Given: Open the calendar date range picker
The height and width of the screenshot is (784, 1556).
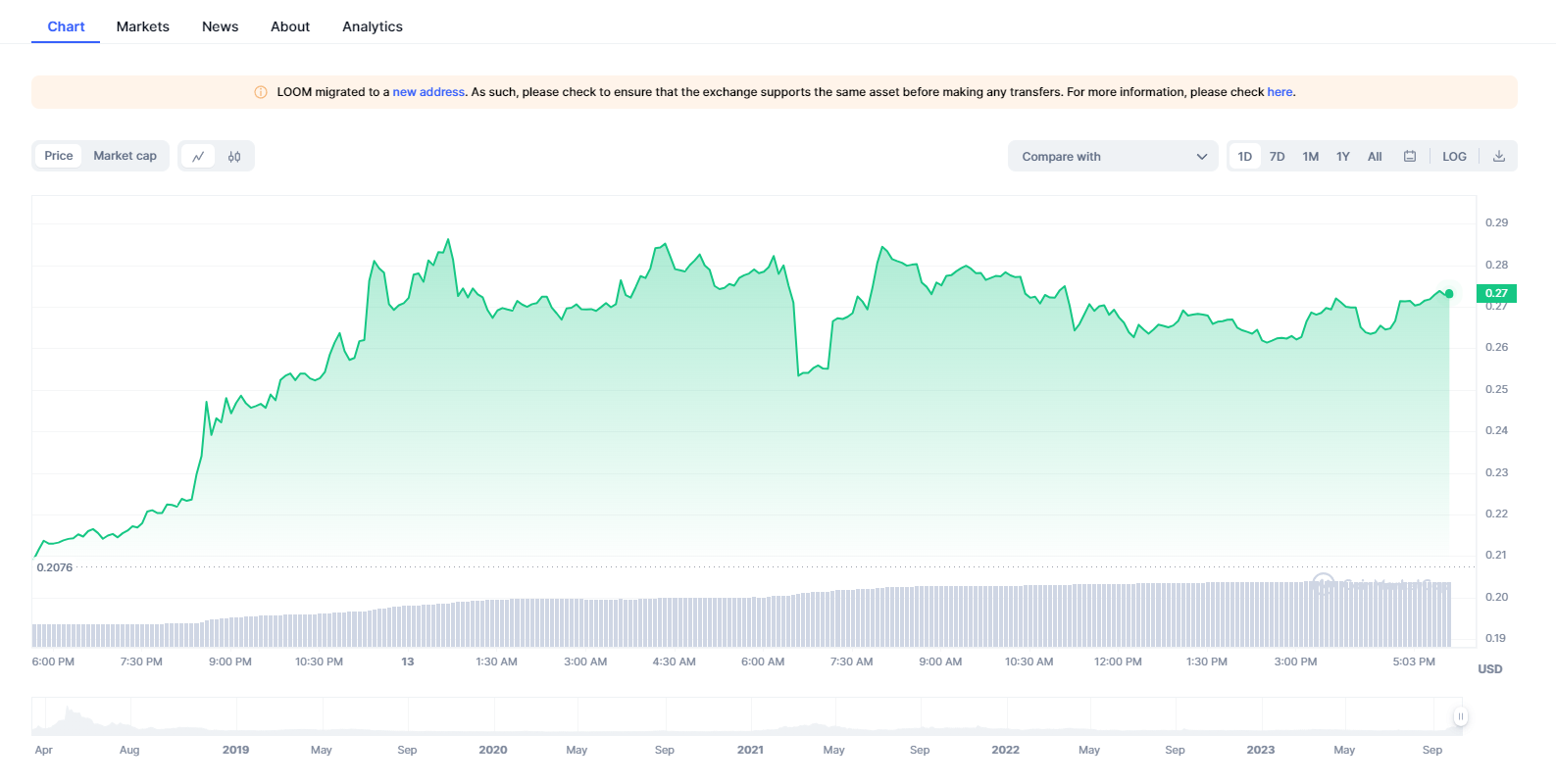Looking at the screenshot, I should coord(1410,156).
